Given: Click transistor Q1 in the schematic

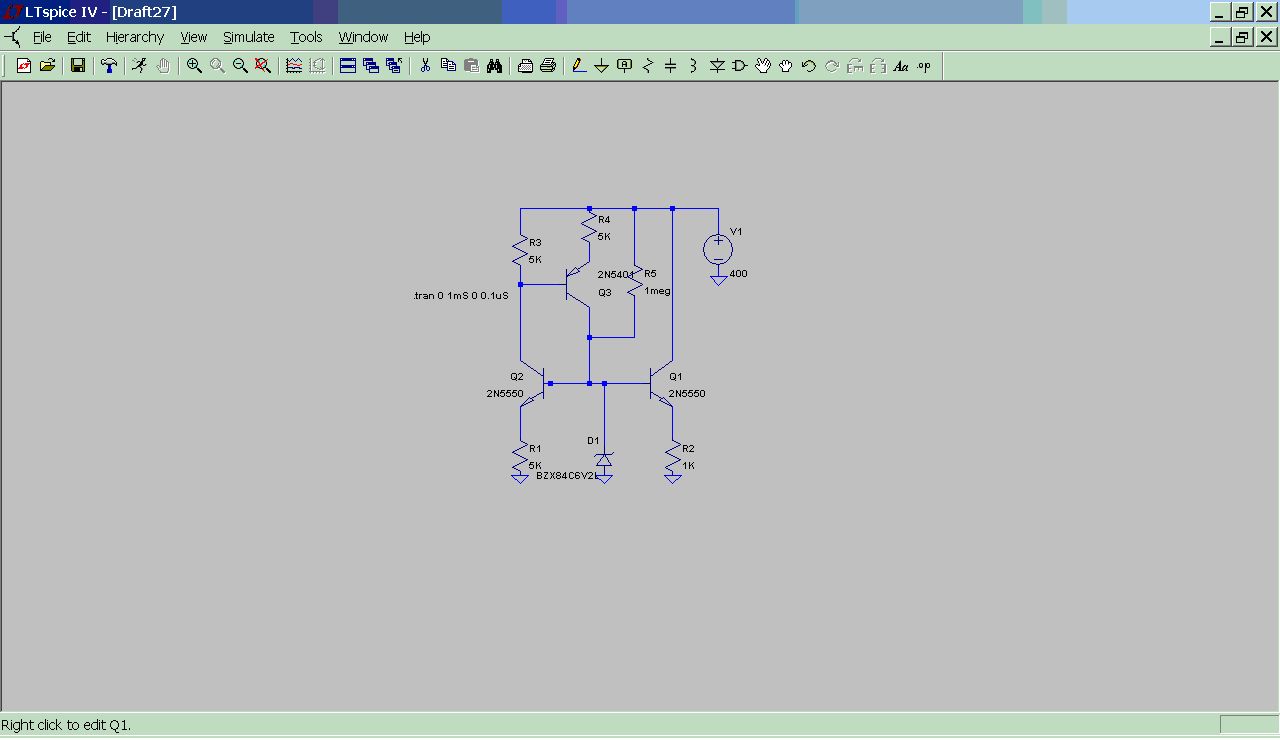Looking at the screenshot, I should pyautogui.click(x=658, y=384).
